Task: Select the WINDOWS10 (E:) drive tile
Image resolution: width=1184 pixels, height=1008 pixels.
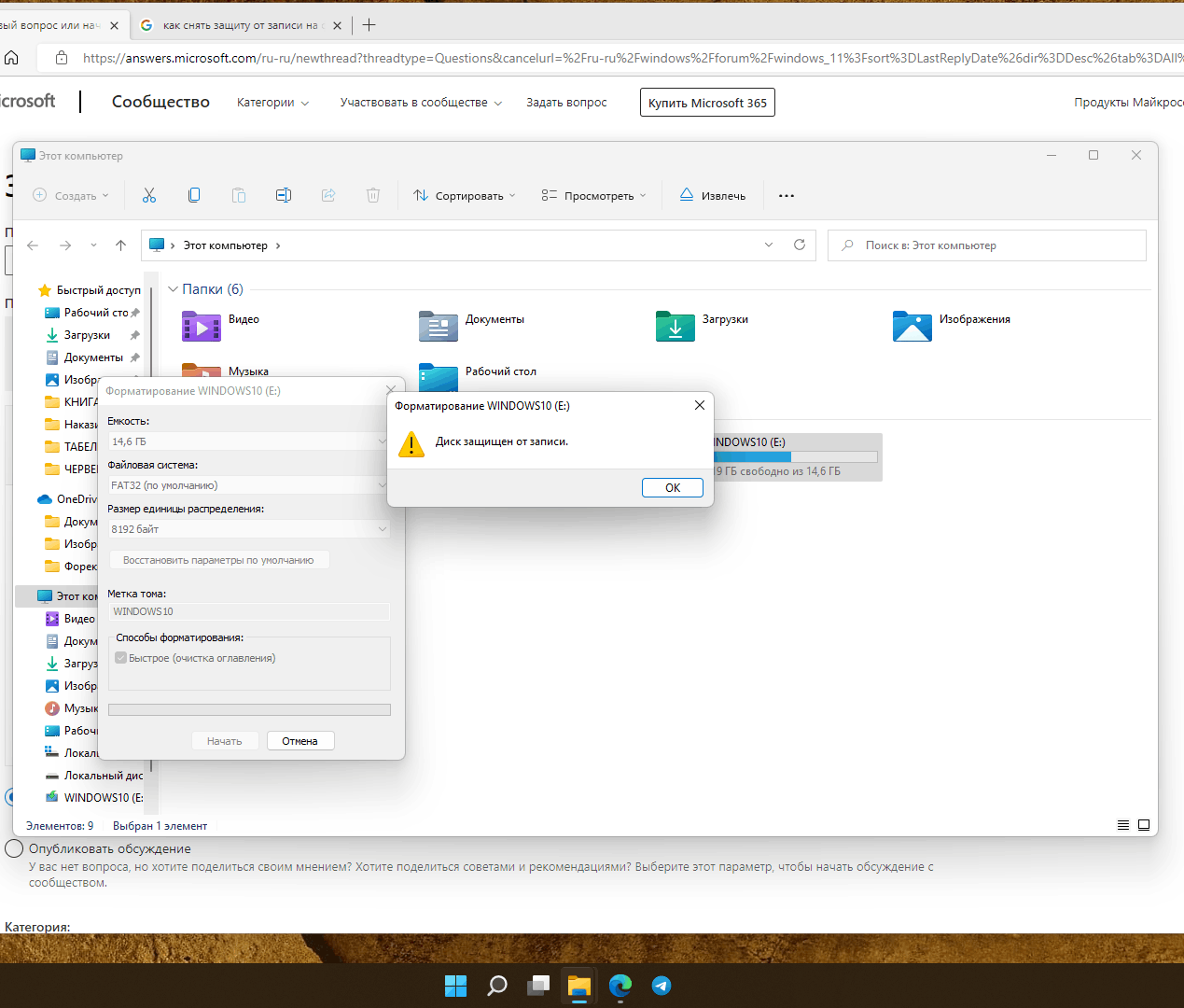Action: [x=798, y=456]
